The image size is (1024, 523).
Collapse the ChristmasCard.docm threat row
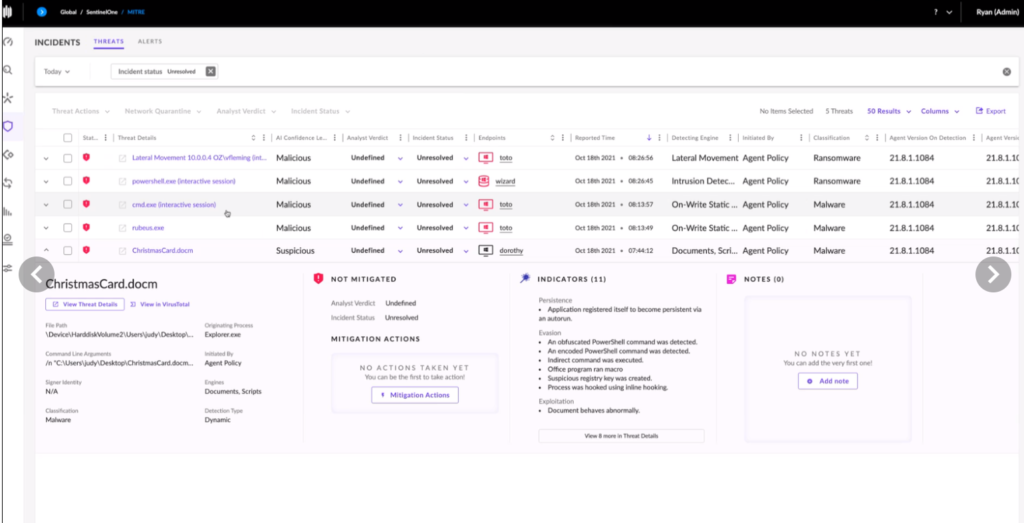(x=46, y=251)
